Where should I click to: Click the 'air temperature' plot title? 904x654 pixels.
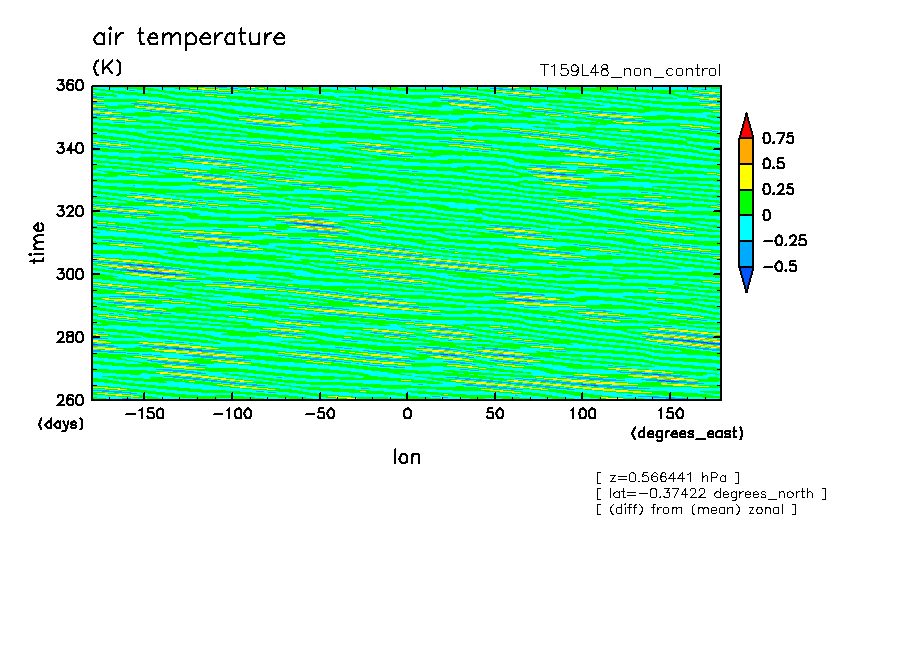(189, 38)
